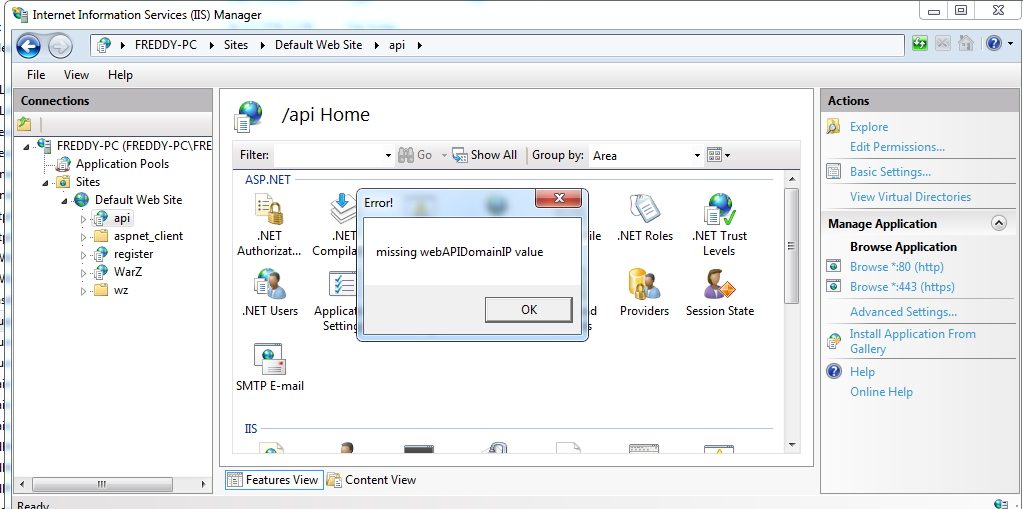
Task: Select the Sites tree item
Action: tap(87, 182)
